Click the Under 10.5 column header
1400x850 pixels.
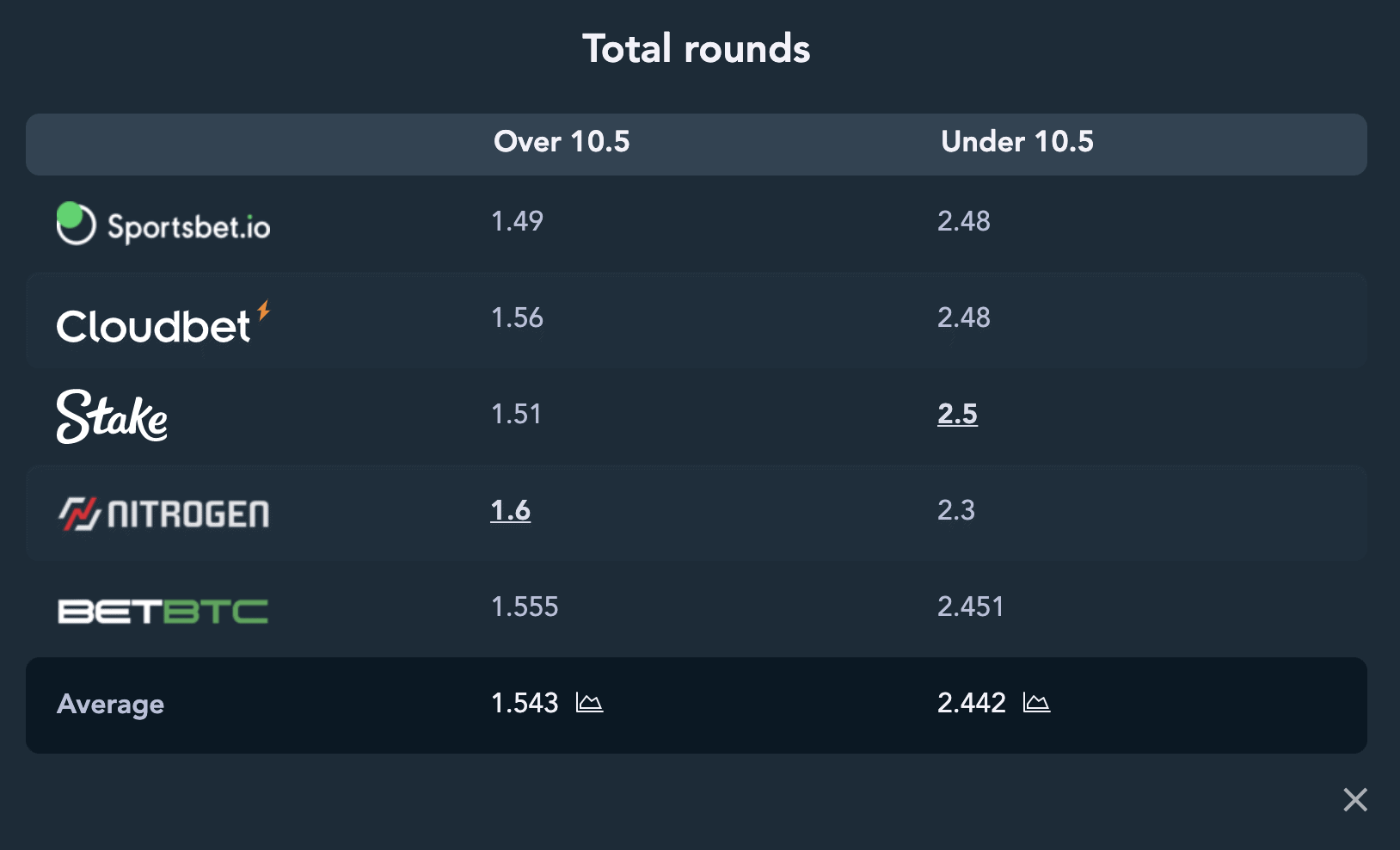[x=1017, y=141]
